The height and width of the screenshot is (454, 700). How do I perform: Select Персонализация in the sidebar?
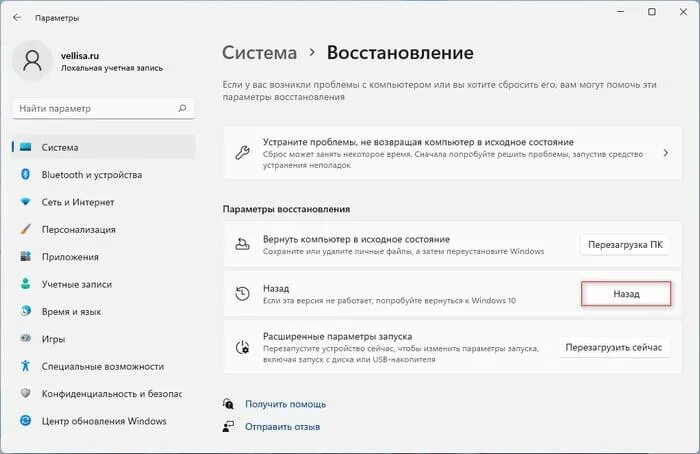[x=104, y=229]
